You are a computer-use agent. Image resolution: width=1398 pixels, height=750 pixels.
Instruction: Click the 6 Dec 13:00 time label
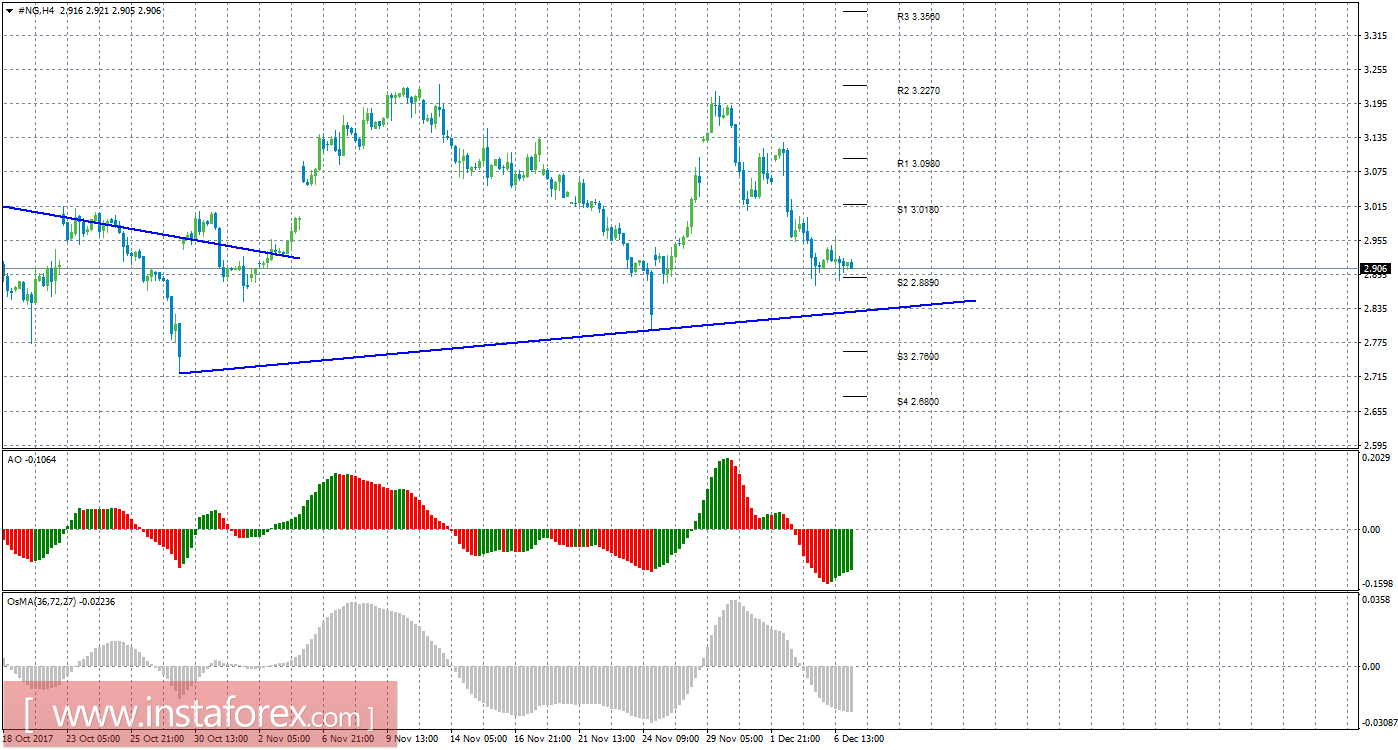(858, 739)
